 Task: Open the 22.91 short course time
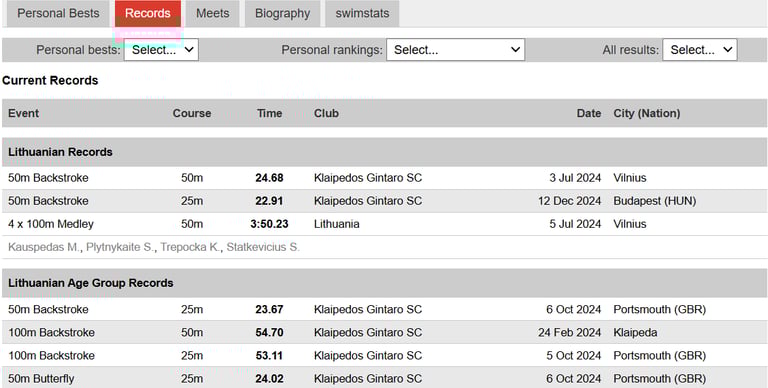pyautogui.click(x=269, y=201)
